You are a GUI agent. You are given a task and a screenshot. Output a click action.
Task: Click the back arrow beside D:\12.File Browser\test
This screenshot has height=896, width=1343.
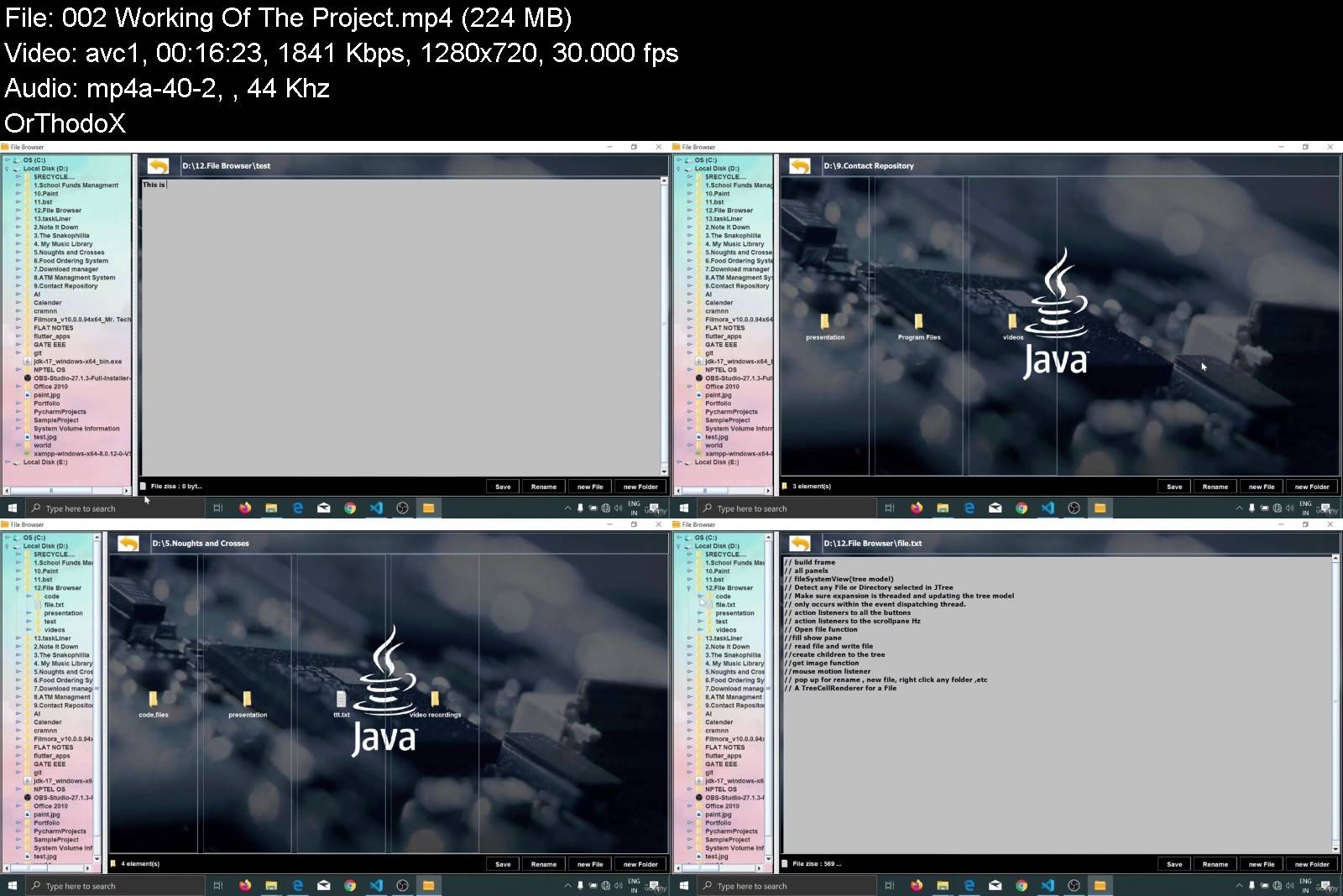tap(158, 165)
